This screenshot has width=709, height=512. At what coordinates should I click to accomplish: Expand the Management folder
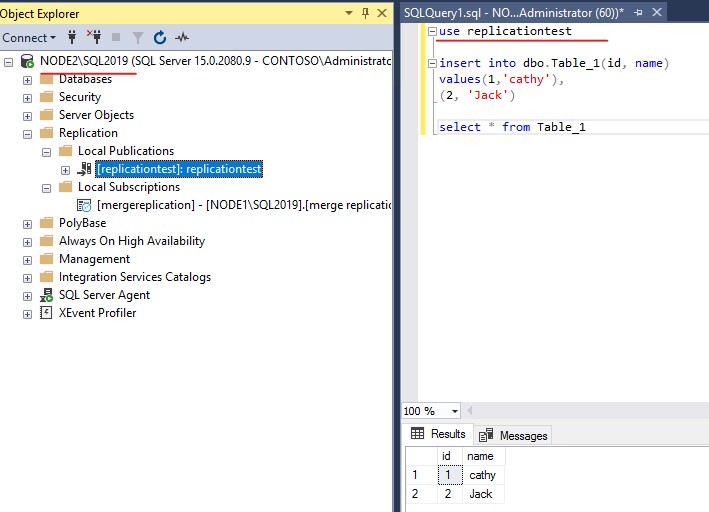pos(28,261)
